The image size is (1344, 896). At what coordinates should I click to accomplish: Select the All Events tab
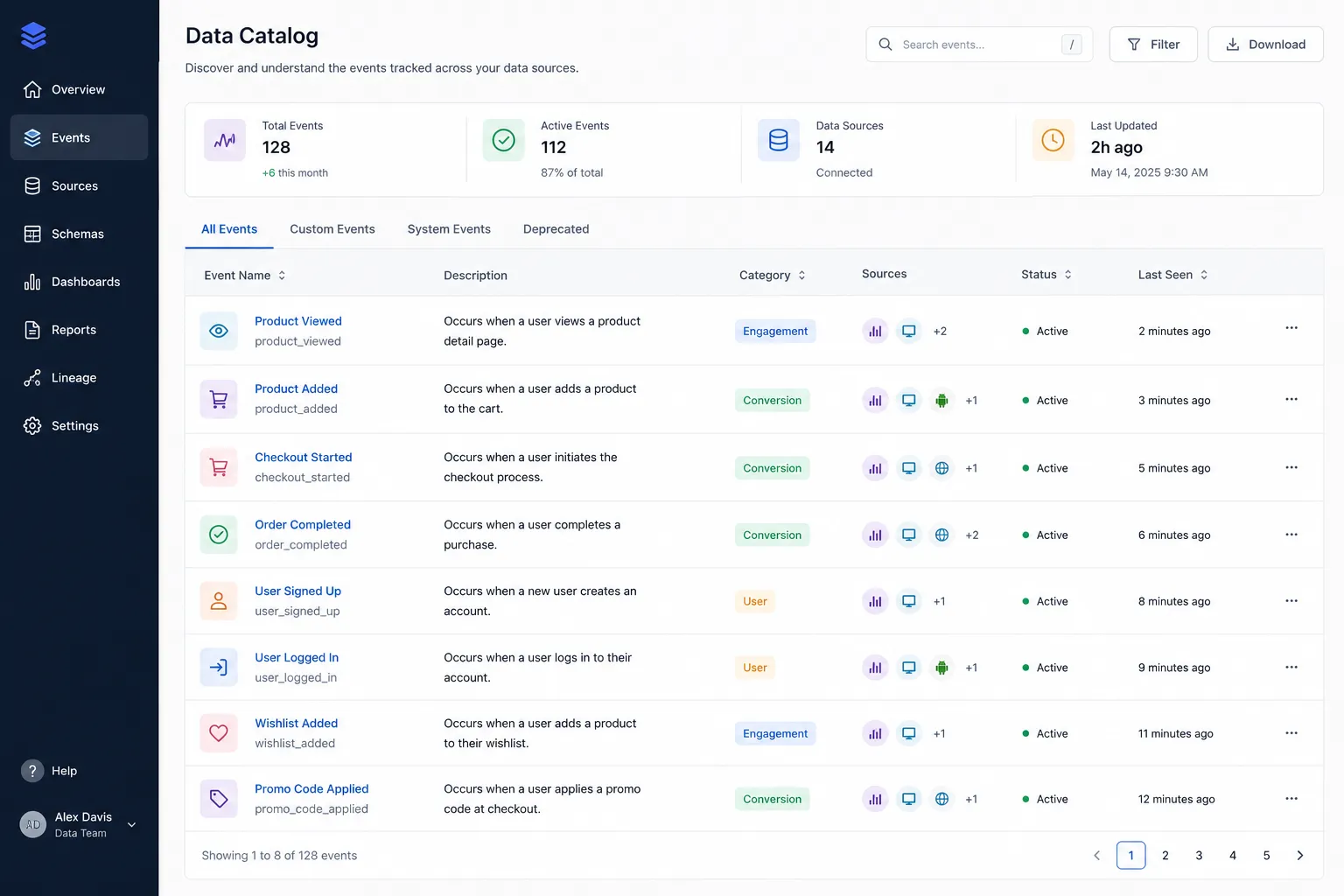tap(229, 229)
